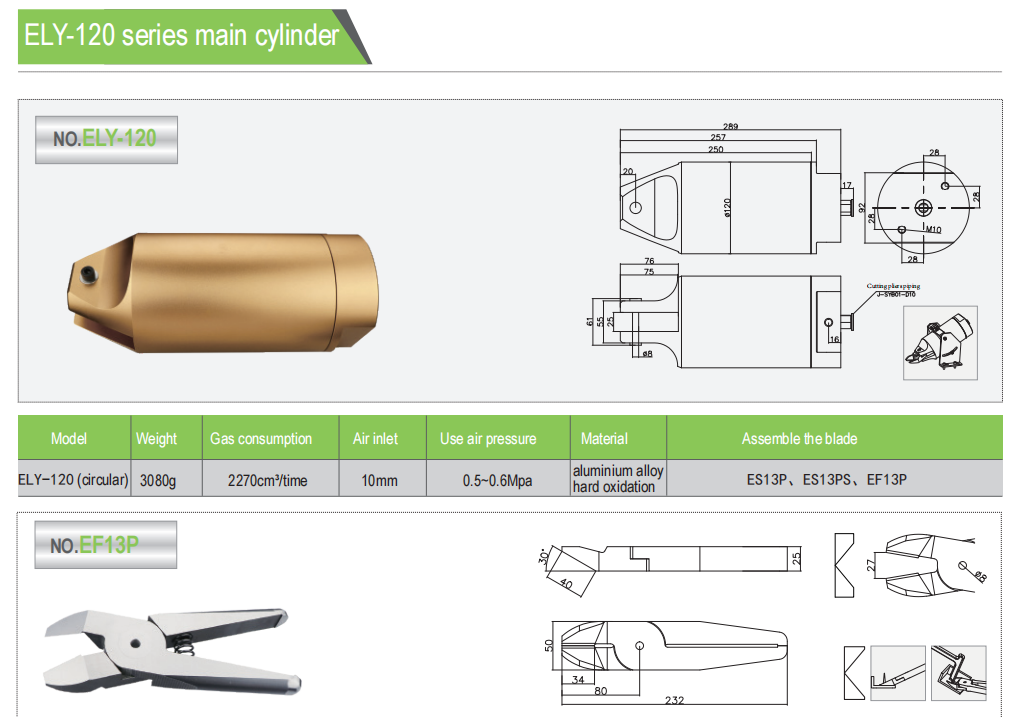Click the 'ELY-120 series main cylinder' heading

click(x=181, y=36)
